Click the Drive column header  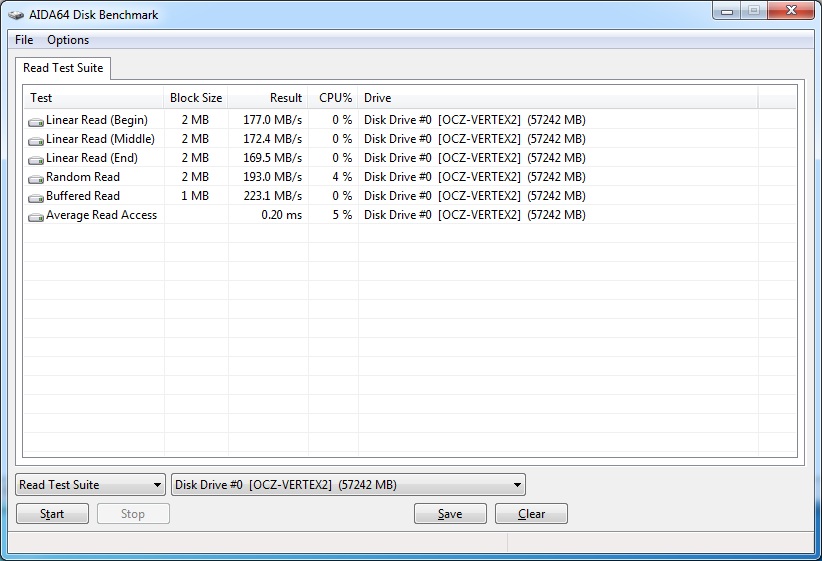tap(558, 98)
